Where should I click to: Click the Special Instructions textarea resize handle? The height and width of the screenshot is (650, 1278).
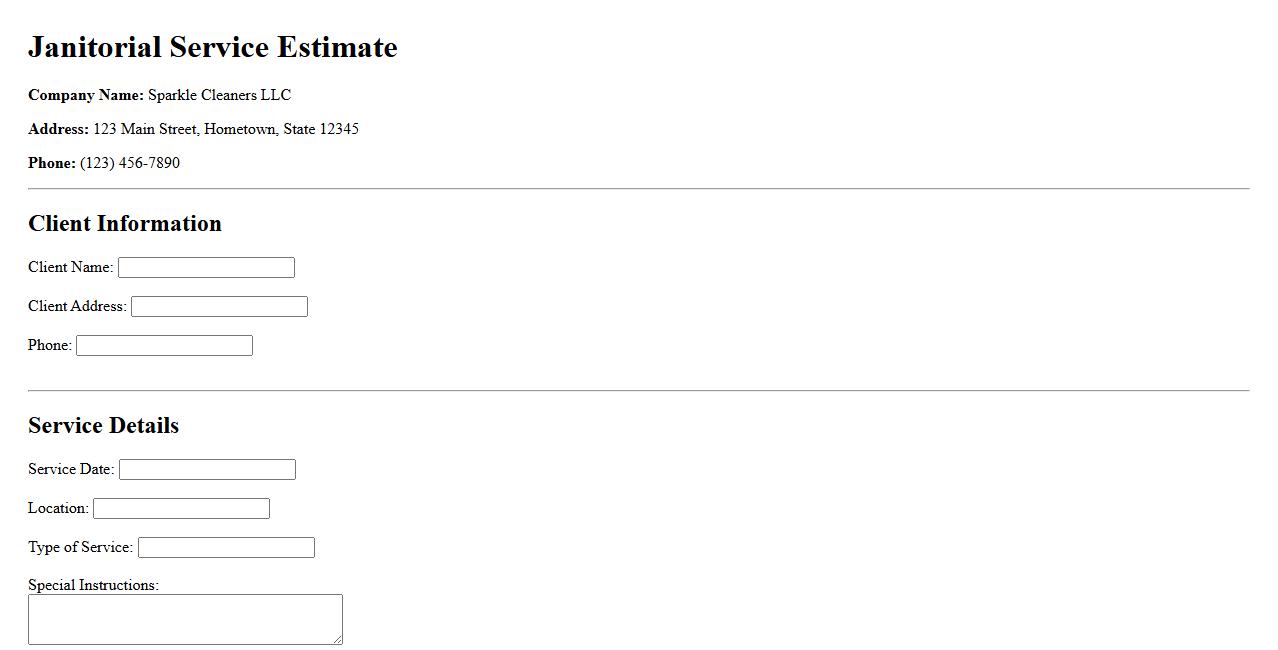point(337,639)
